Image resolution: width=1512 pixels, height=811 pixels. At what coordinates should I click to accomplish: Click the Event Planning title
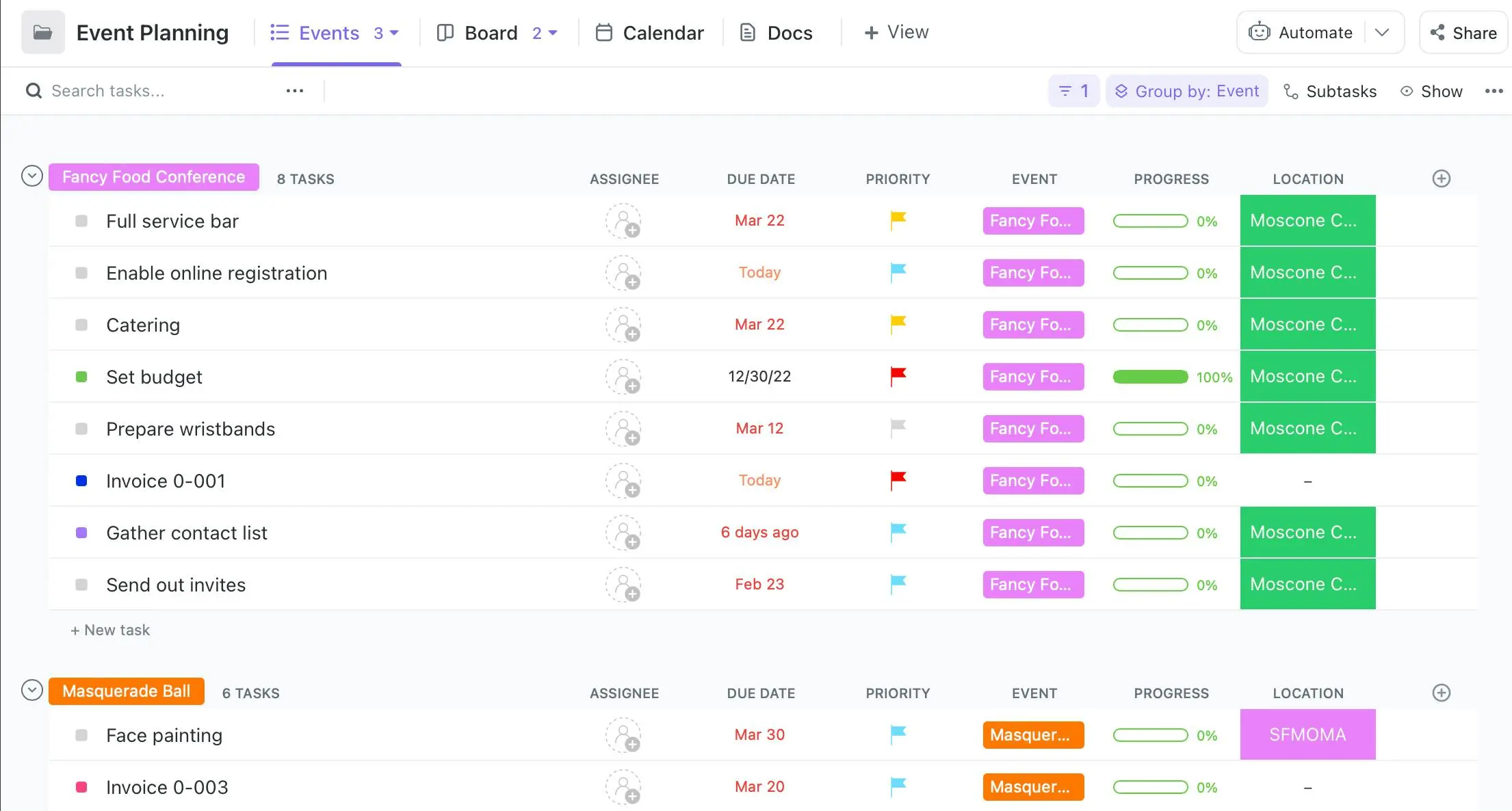click(153, 33)
